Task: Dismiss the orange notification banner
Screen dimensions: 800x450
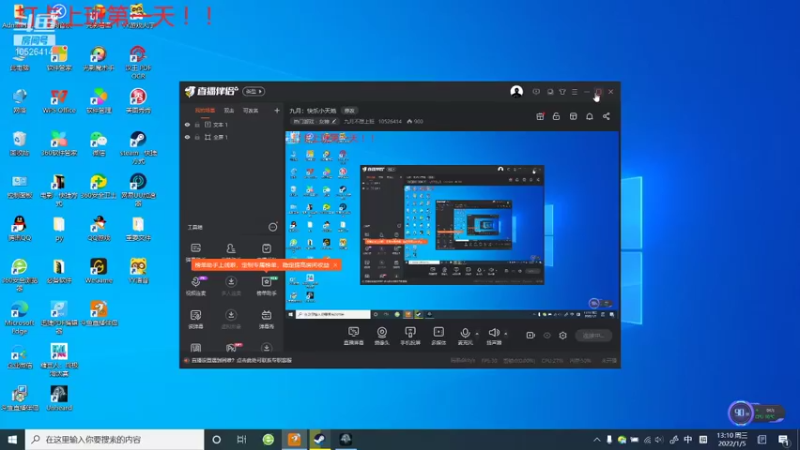Action: tap(335, 265)
